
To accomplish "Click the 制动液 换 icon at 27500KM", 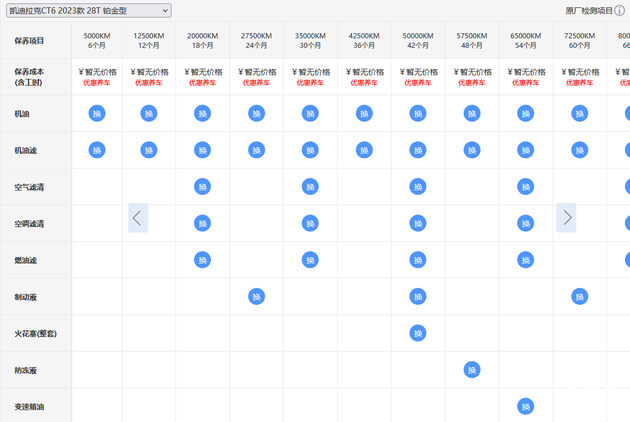I will (x=256, y=296).
